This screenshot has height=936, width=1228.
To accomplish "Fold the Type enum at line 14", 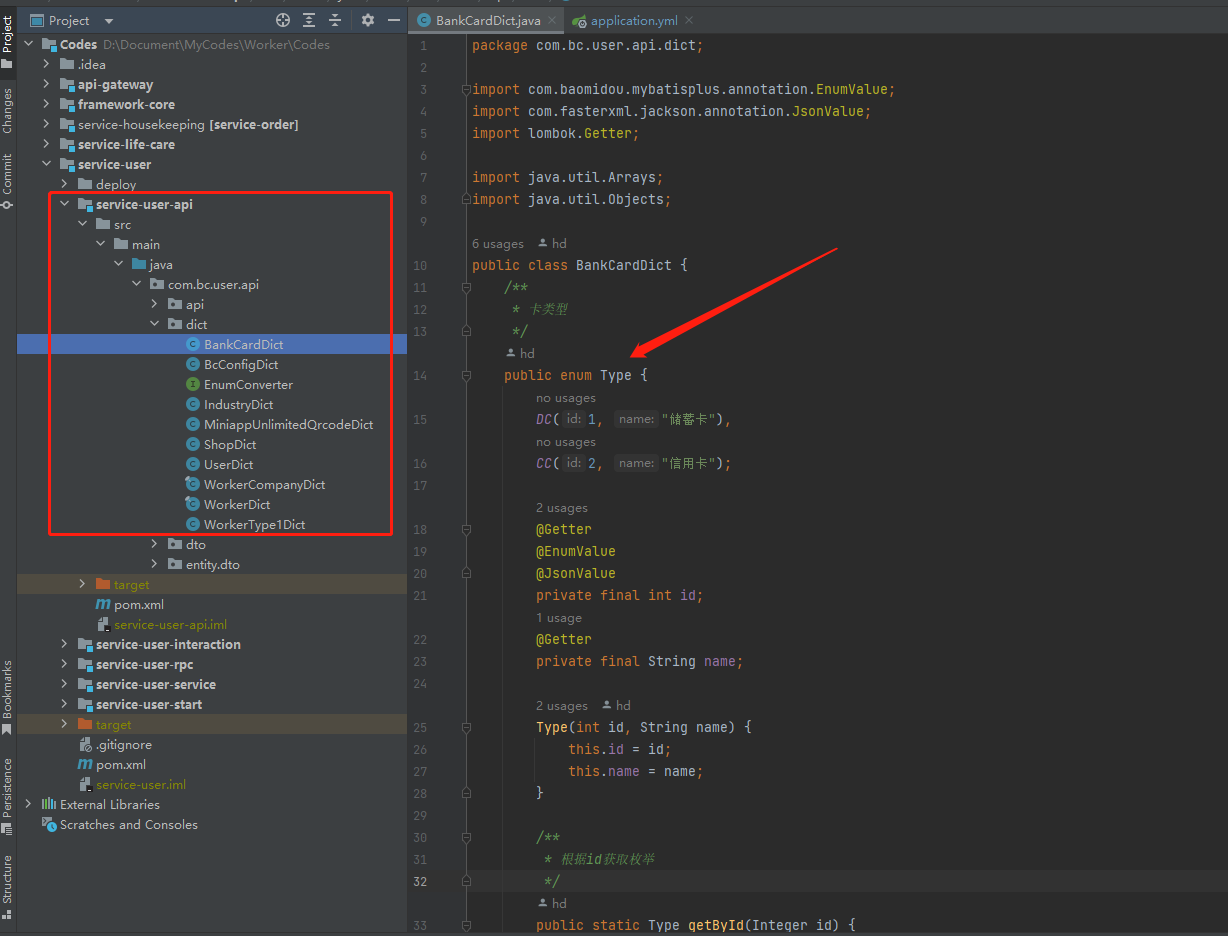I will pyautogui.click(x=466, y=375).
